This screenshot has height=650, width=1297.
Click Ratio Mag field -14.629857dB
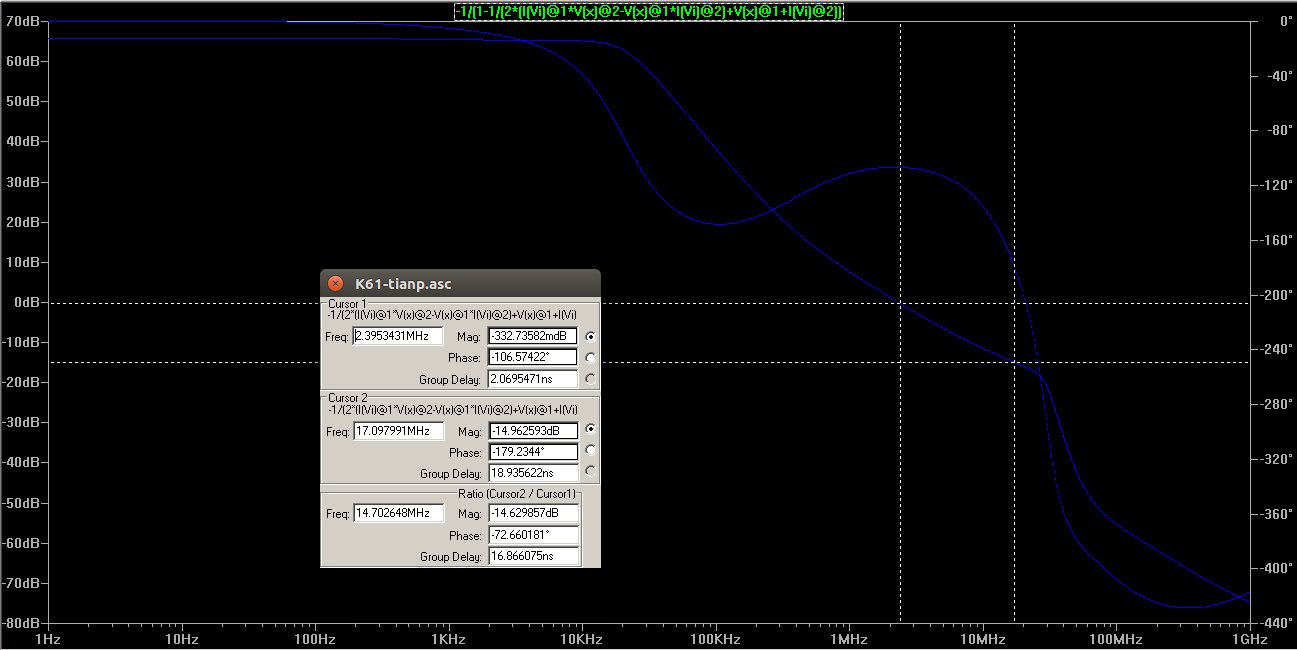point(534,513)
